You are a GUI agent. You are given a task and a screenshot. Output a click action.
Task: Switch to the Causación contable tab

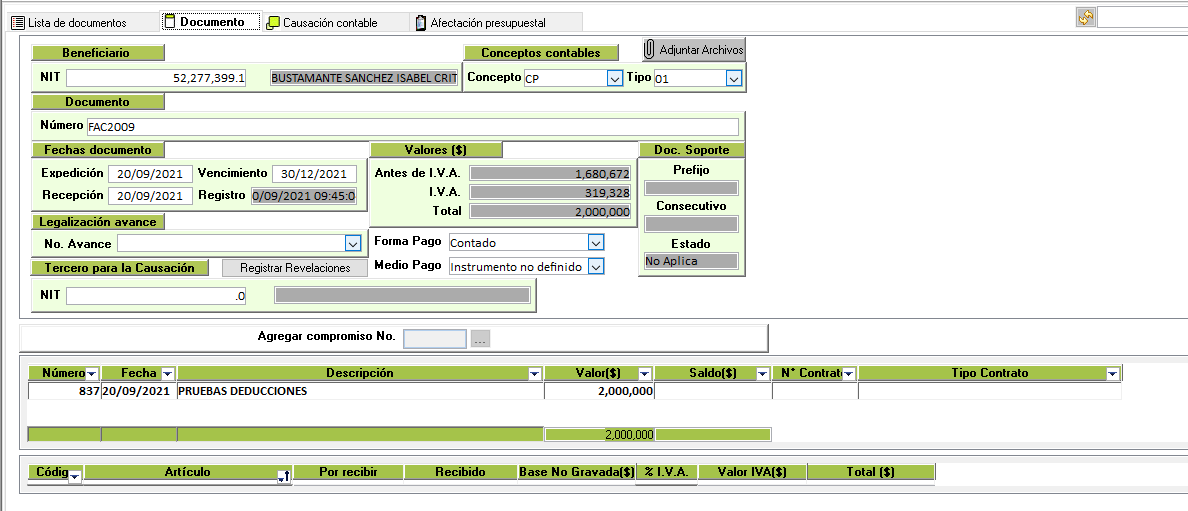(330, 22)
